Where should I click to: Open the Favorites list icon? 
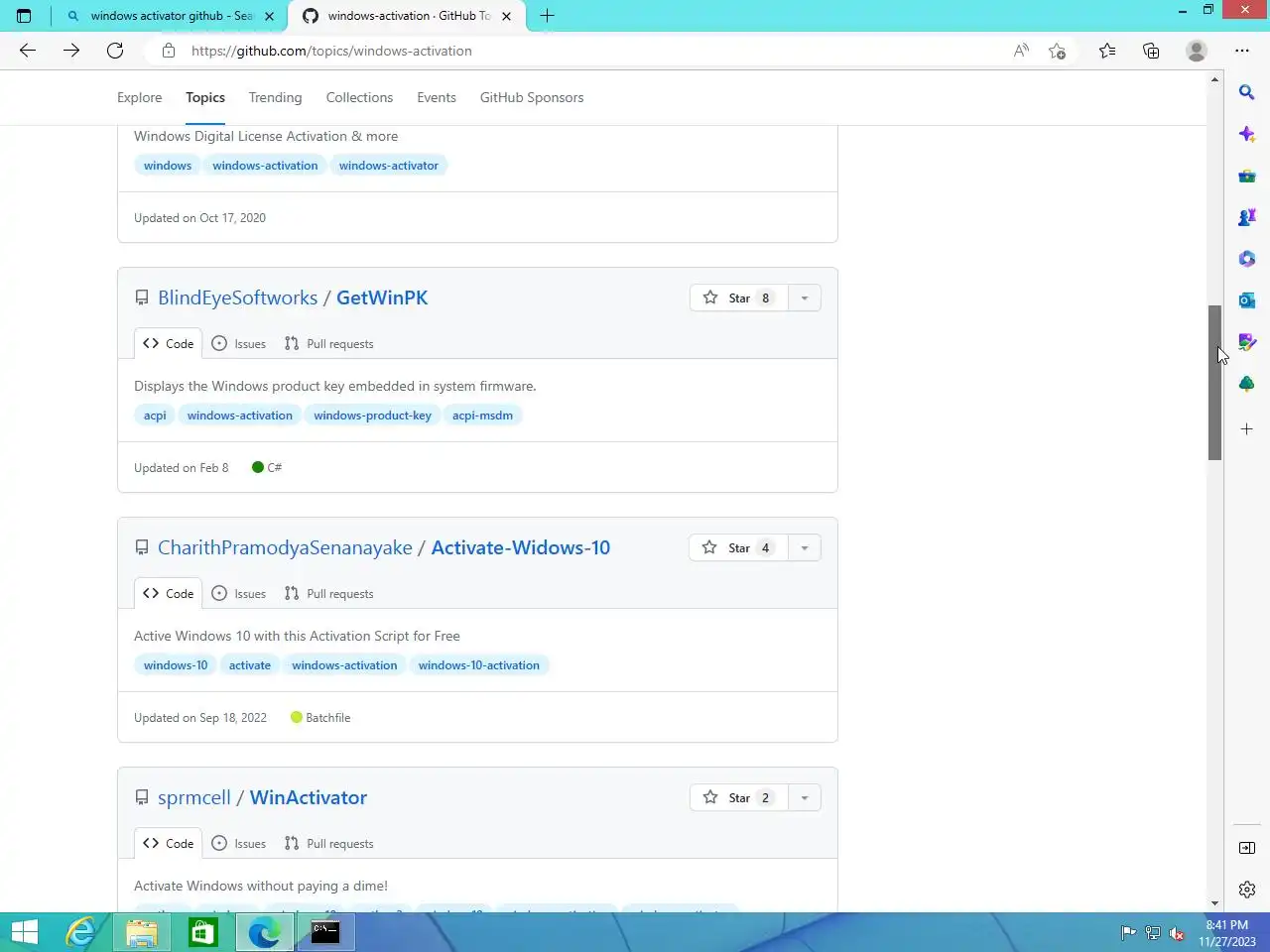[1107, 51]
